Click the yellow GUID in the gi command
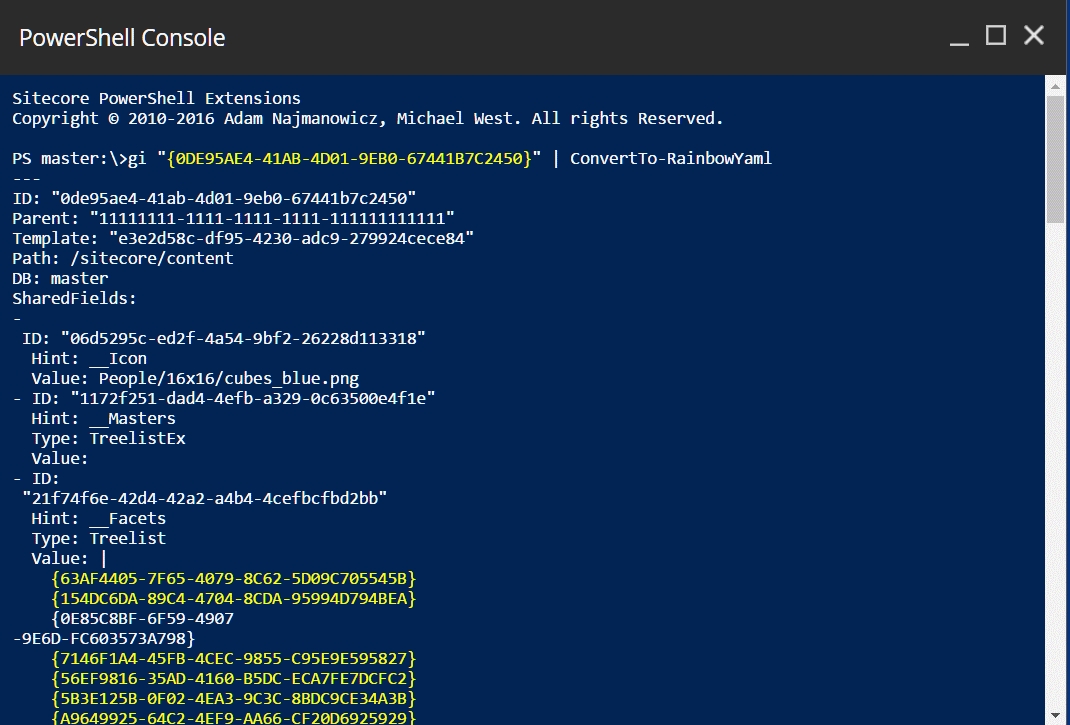 (354, 158)
